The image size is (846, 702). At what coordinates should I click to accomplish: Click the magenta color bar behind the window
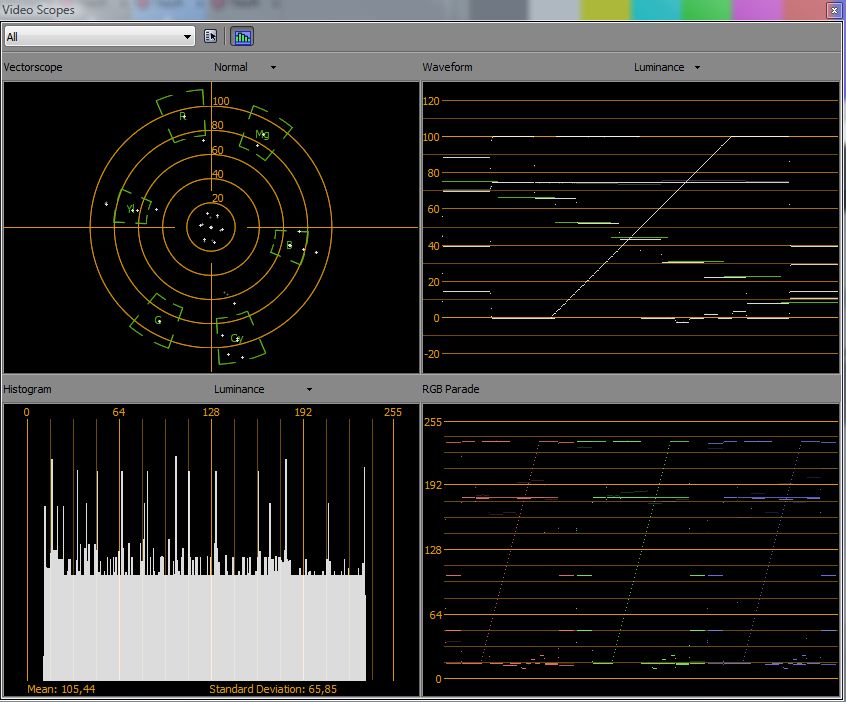click(x=755, y=9)
